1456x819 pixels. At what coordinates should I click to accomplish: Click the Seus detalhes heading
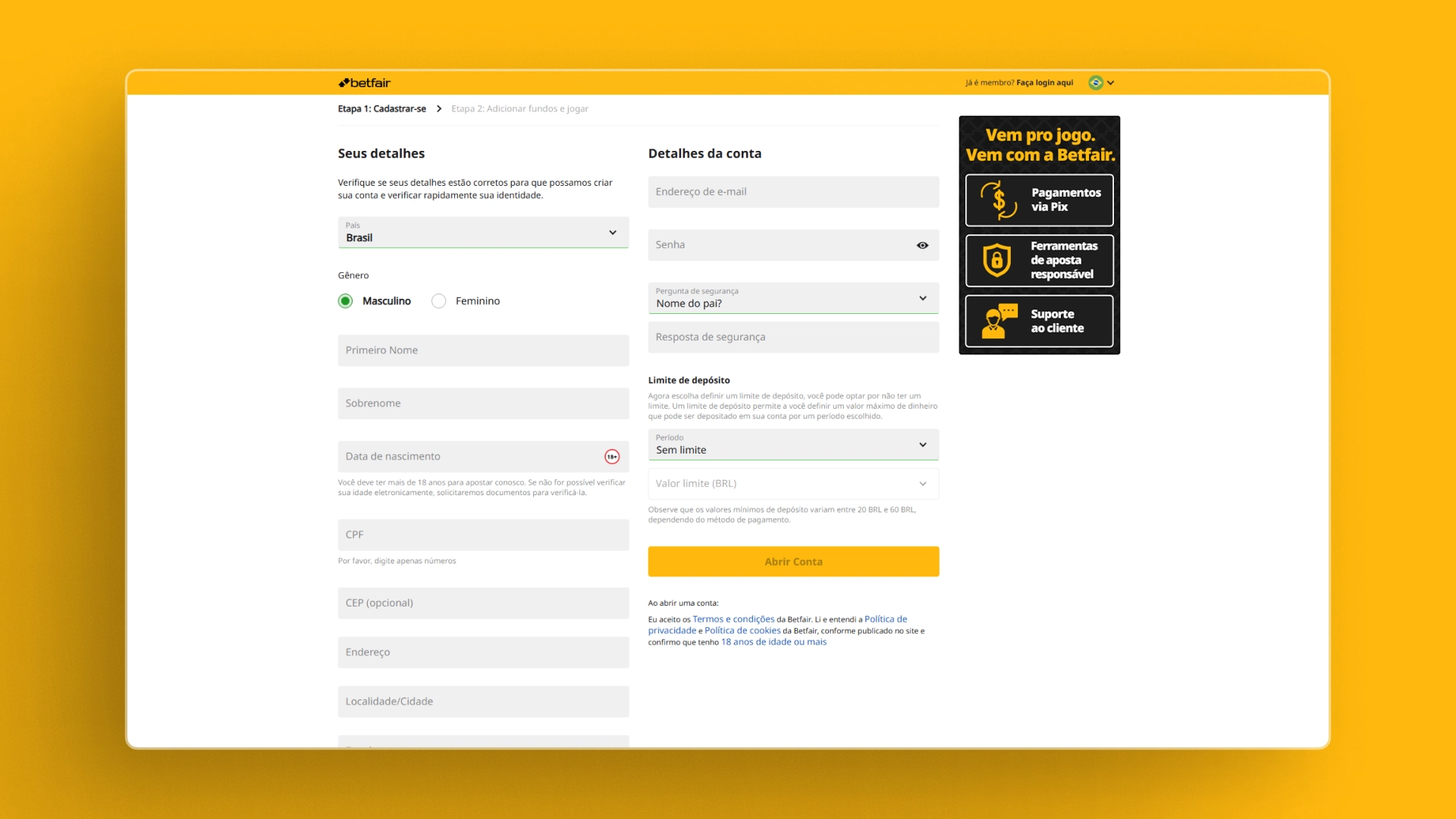[x=381, y=153]
